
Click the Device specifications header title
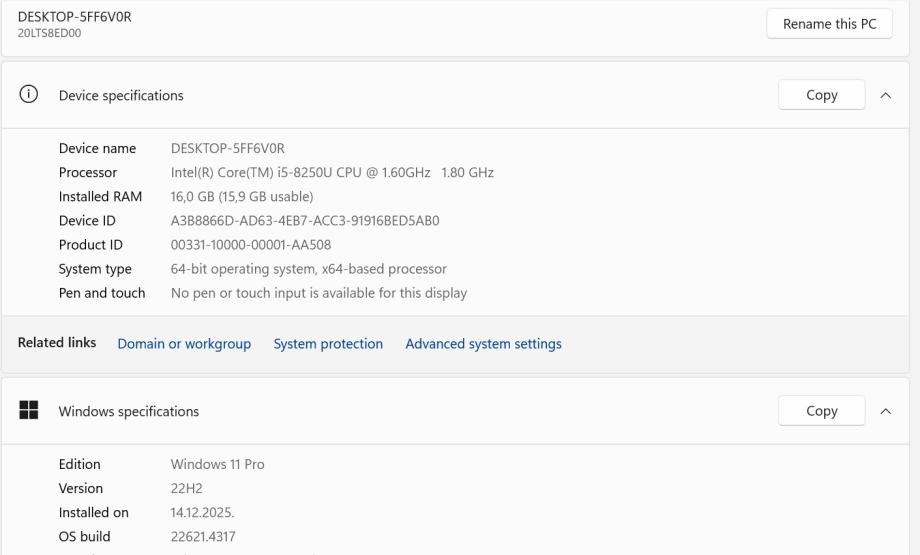(121, 96)
